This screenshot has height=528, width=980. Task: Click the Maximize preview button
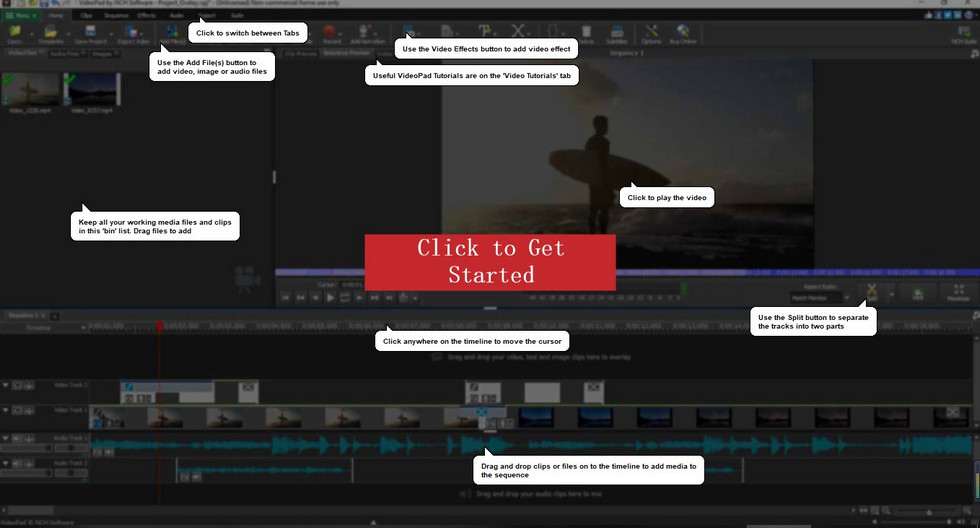click(x=958, y=292)
